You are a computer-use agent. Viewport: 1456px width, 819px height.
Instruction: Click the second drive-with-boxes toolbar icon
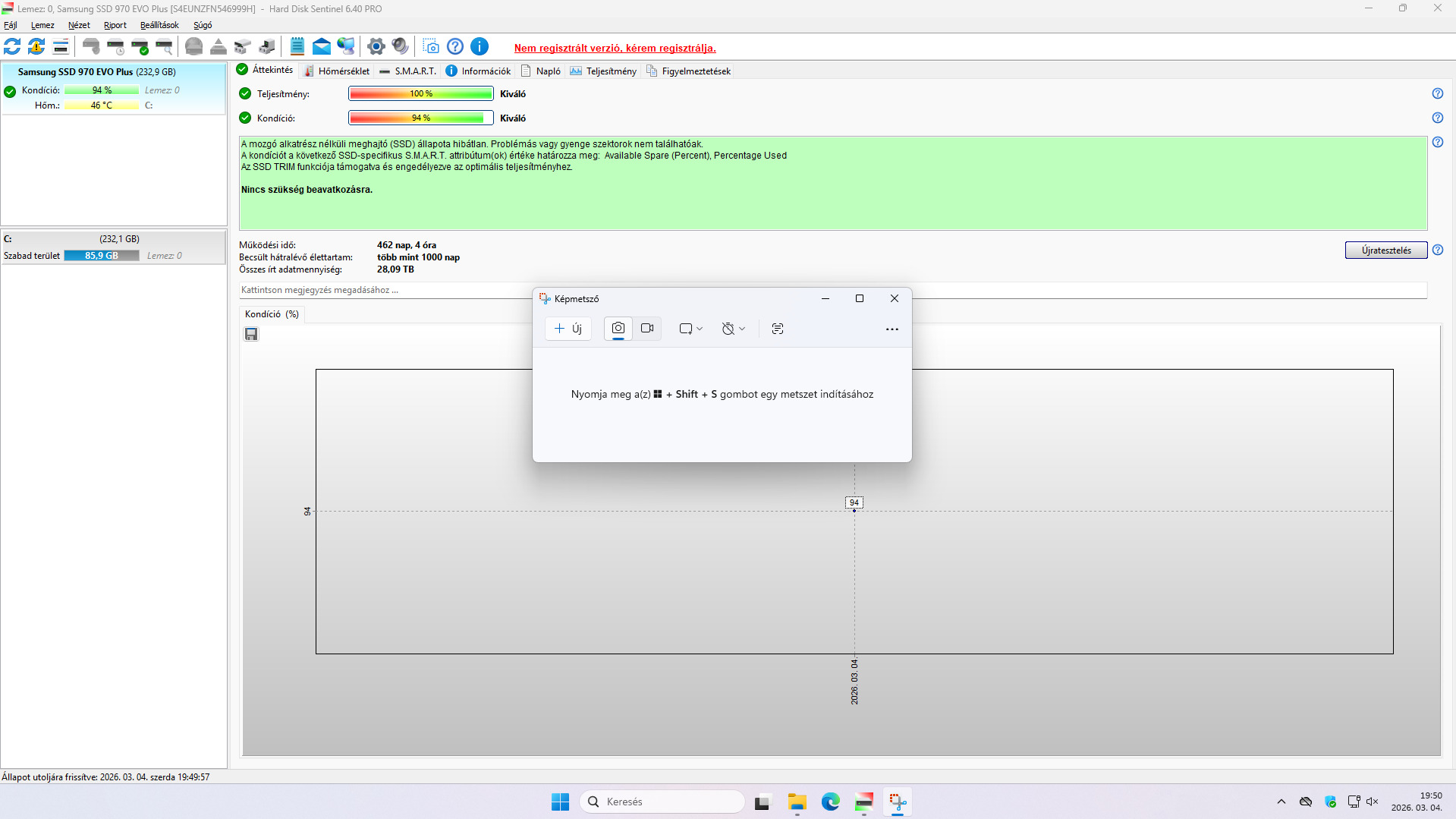pyautogui.click(x=267, y=47)
